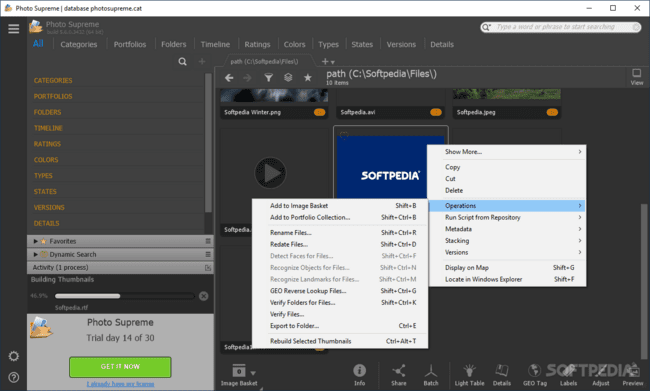650x391 pixels.
Task: Open the hamburger main menu
Action: [x=13, y=29]
